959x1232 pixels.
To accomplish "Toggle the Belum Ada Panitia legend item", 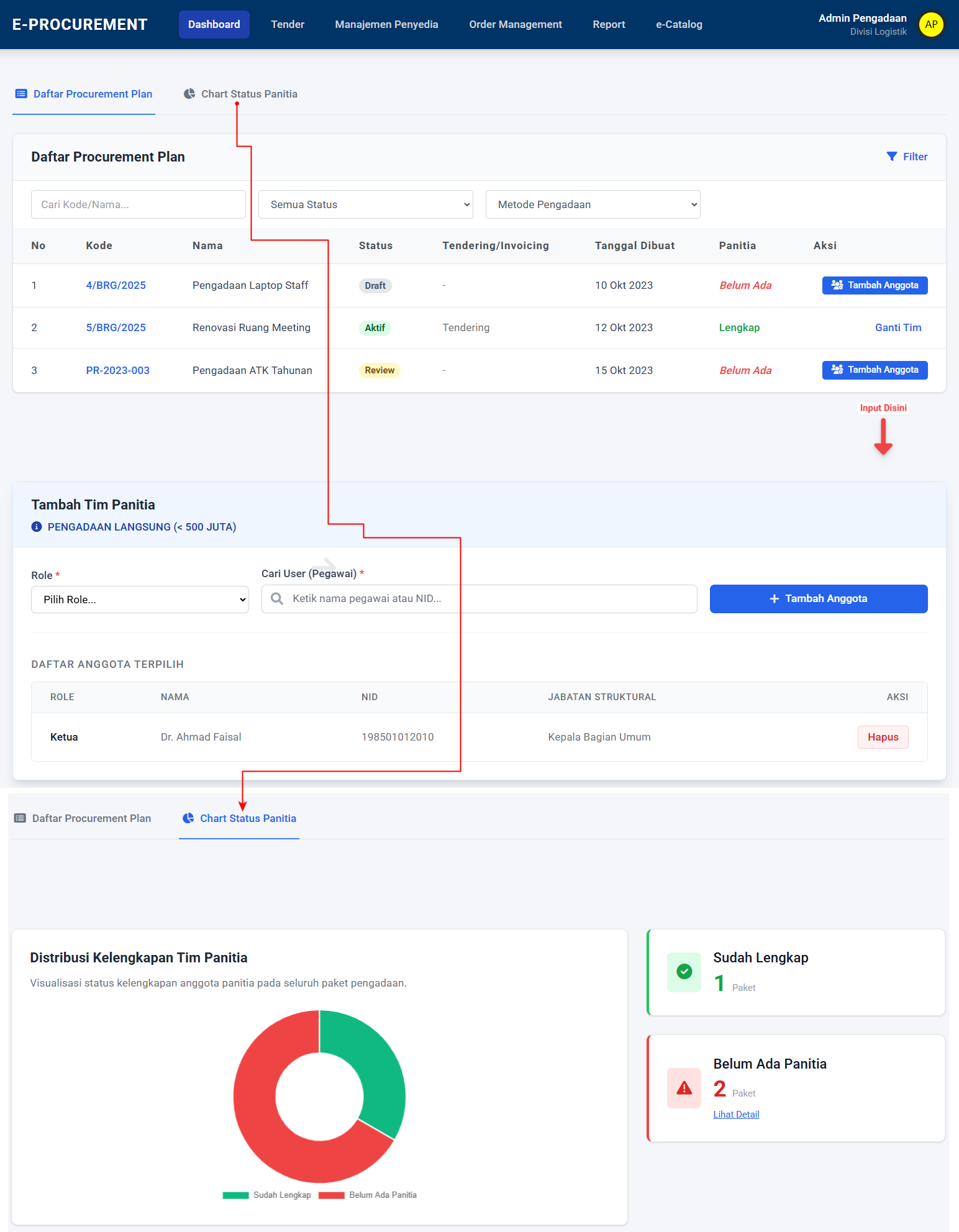I will (368, 1195).
